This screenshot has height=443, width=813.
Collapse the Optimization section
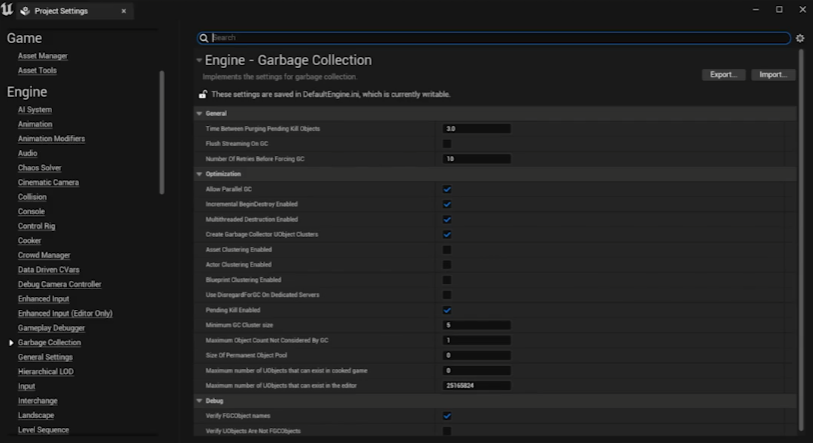199,174
